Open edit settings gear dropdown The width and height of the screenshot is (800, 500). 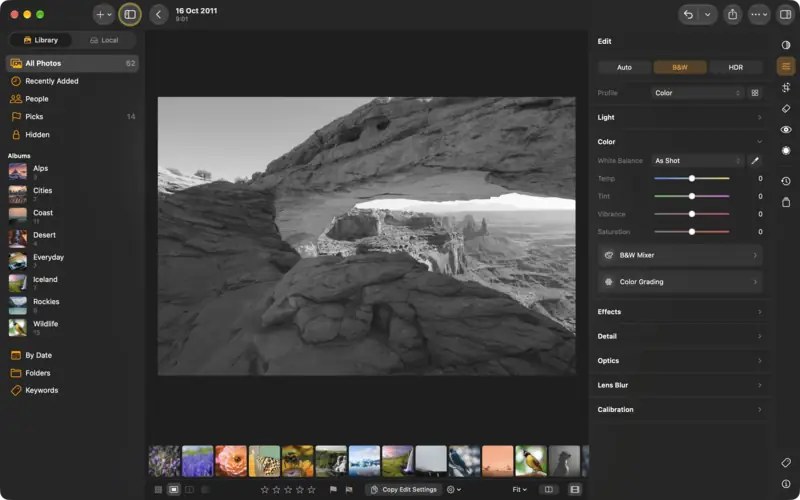[454, 490]
